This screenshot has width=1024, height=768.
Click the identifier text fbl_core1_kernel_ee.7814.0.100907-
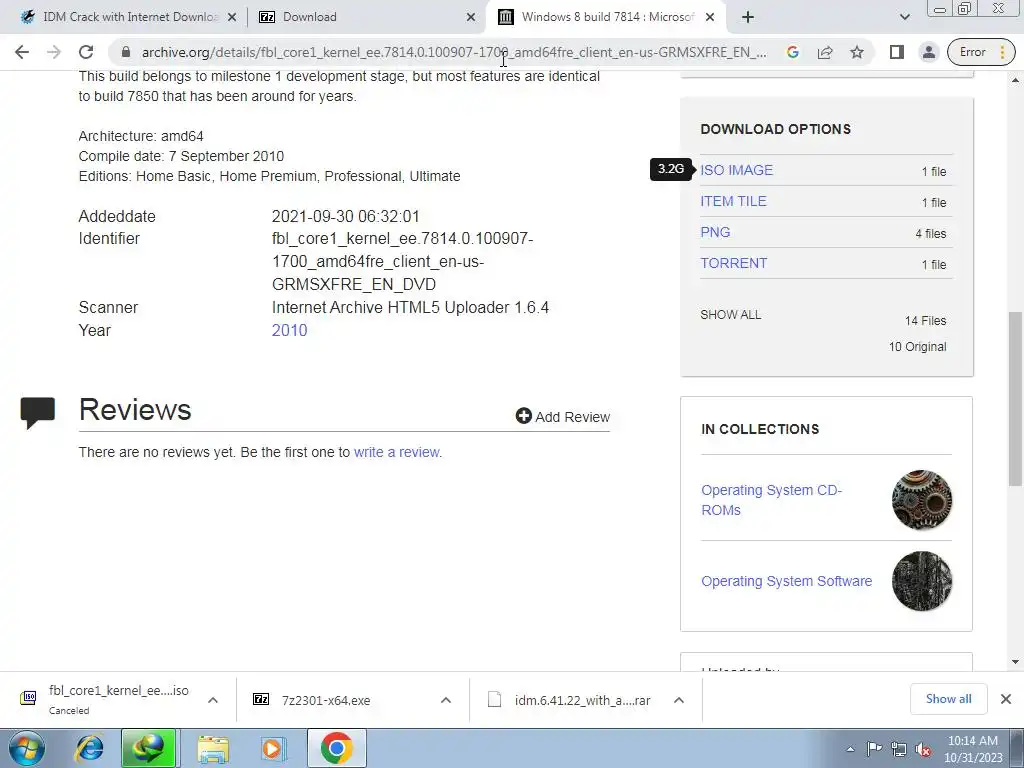(402, 239)
